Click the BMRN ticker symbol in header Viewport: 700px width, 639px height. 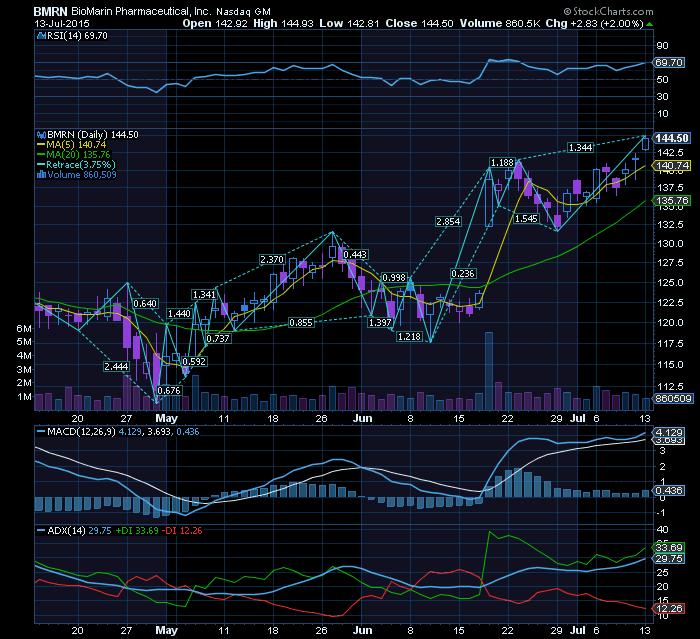tap(50, 12)
